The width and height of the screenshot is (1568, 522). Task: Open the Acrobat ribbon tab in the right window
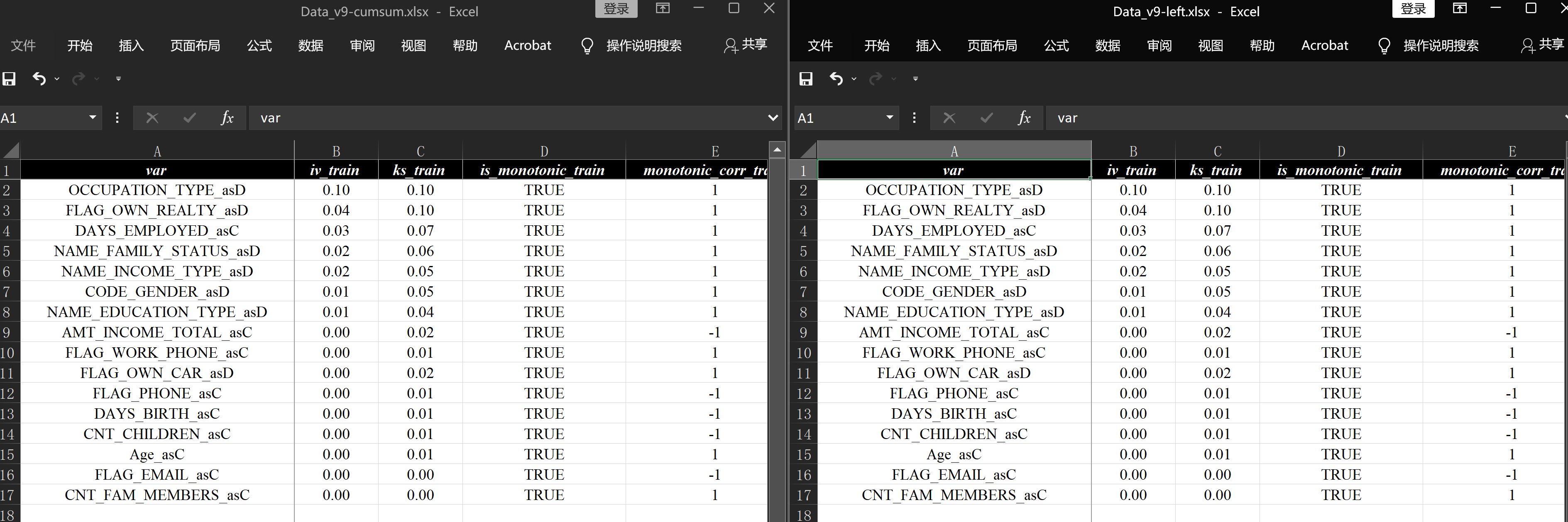(1325, 45)
